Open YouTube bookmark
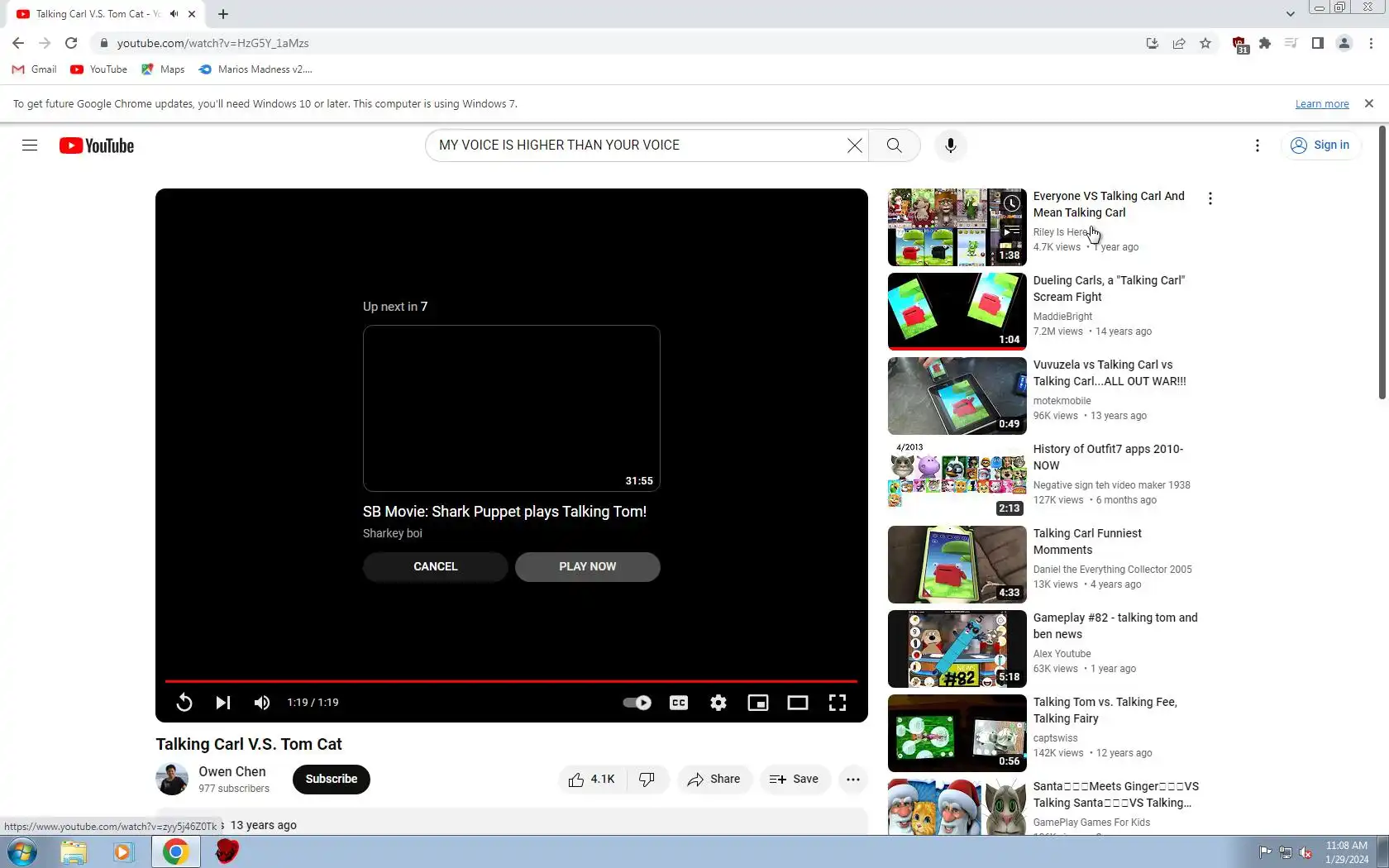The height and width of the screenshot is (868, 1389). pos(99,69)
